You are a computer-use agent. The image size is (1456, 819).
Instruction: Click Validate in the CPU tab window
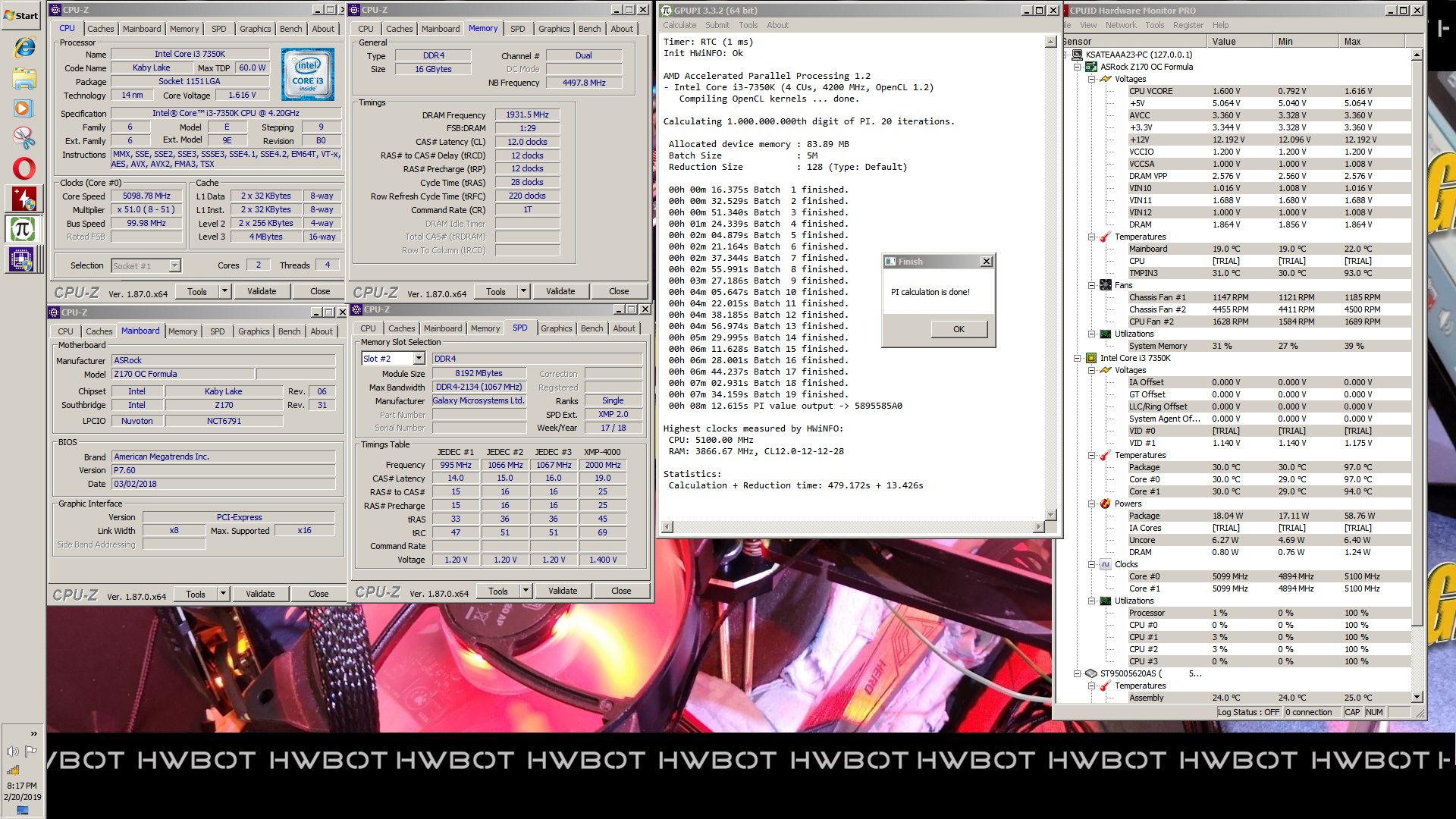point(262,291)
